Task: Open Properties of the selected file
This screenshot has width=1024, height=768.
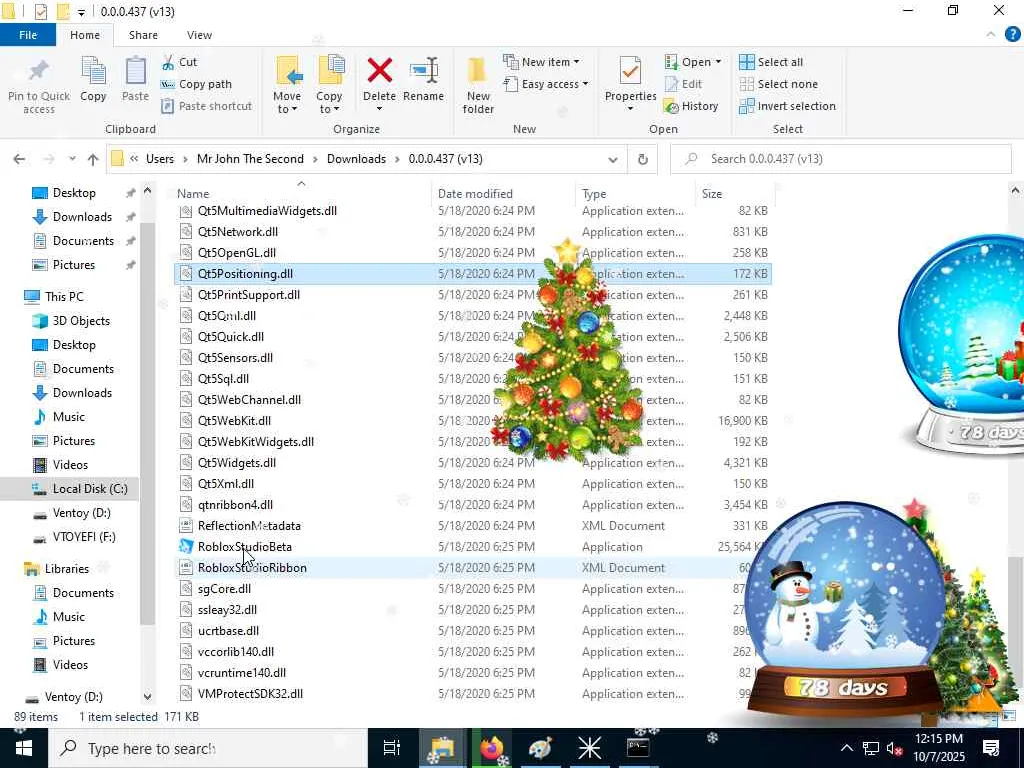Action: pyautogui.click(x=630, y=84)
